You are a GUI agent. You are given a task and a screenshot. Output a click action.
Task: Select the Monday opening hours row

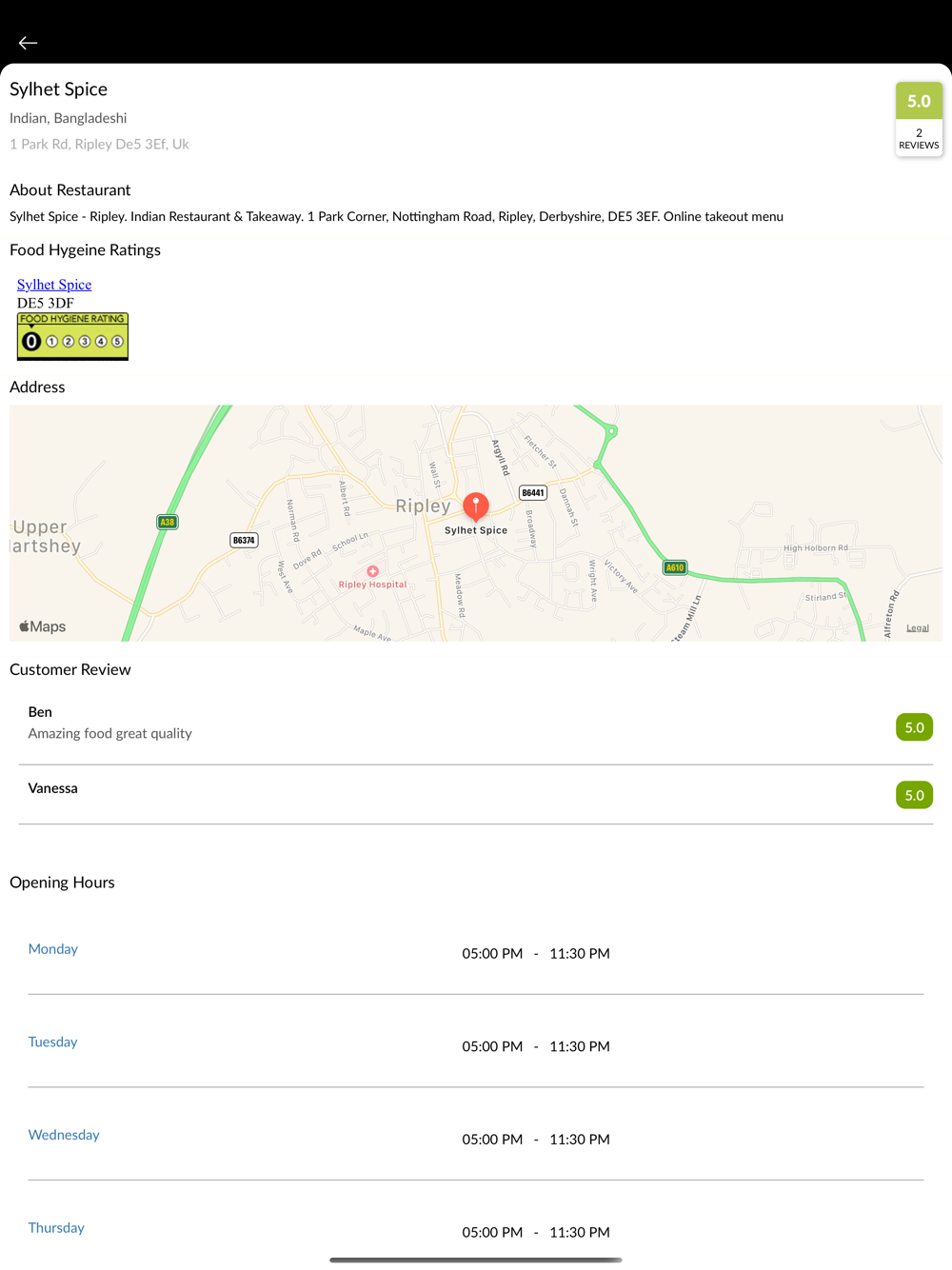pos(476,952)
